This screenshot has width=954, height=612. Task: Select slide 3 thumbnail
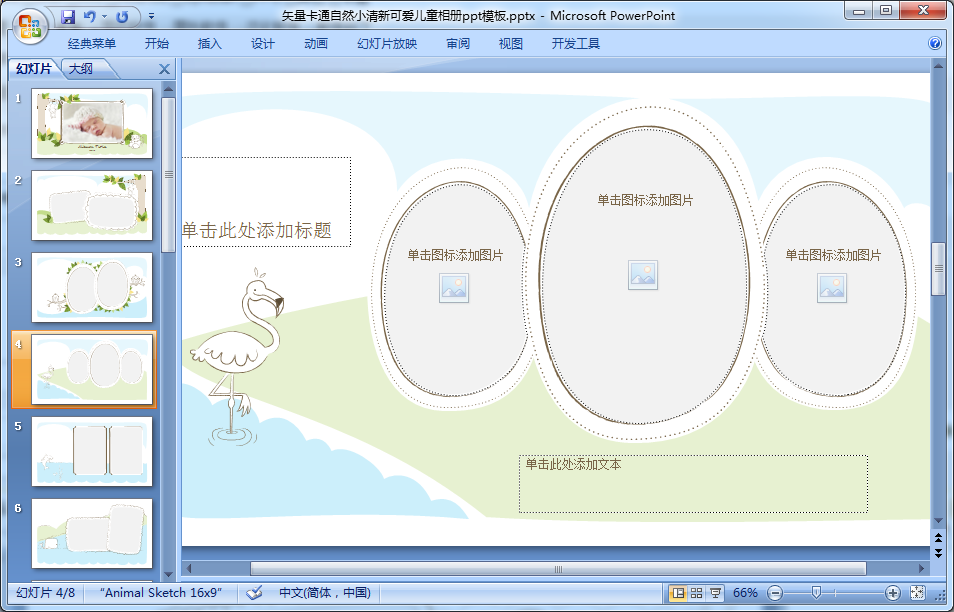click(92, 288)
